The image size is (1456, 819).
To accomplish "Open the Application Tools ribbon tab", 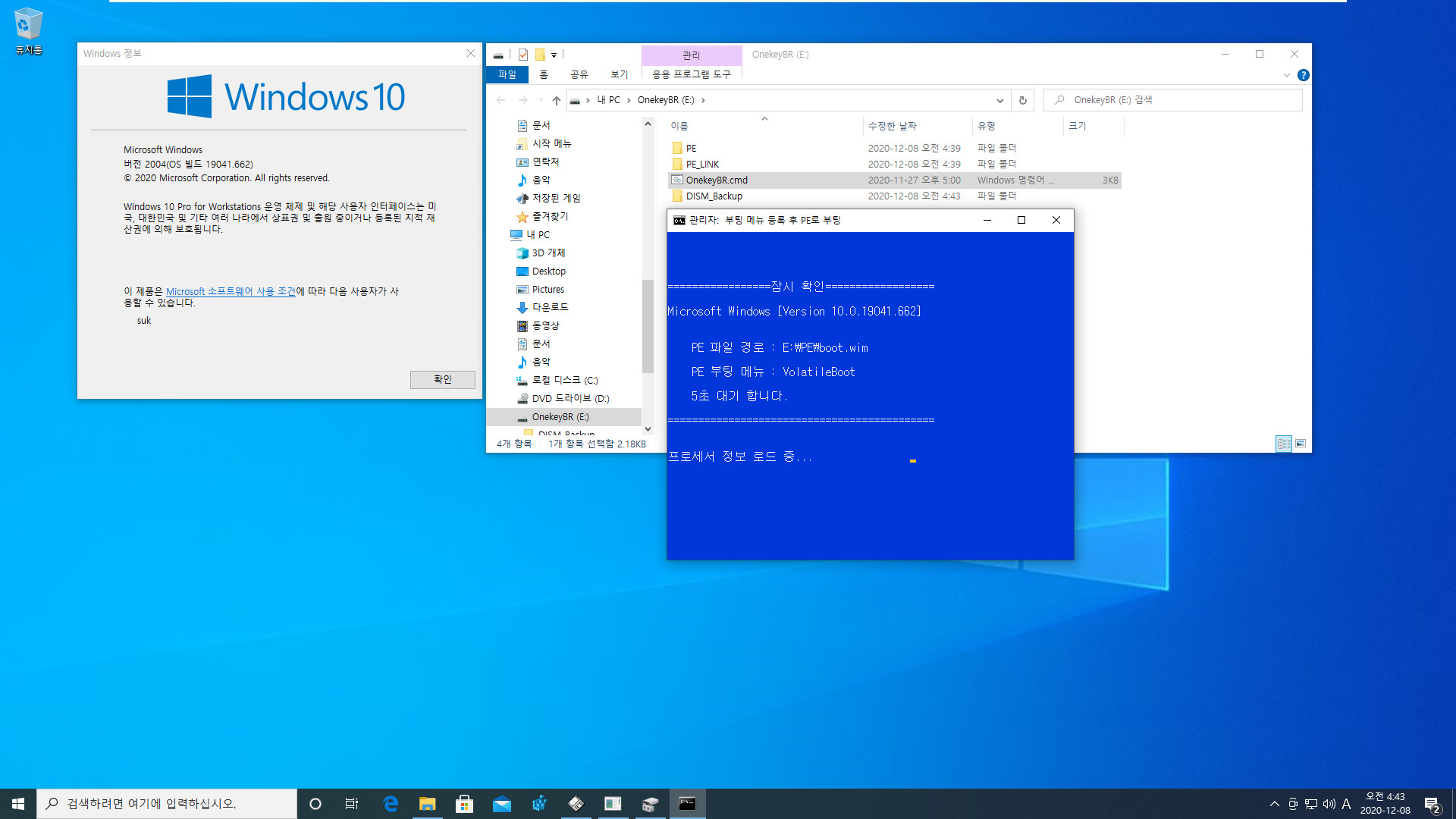I will point(692,74).
